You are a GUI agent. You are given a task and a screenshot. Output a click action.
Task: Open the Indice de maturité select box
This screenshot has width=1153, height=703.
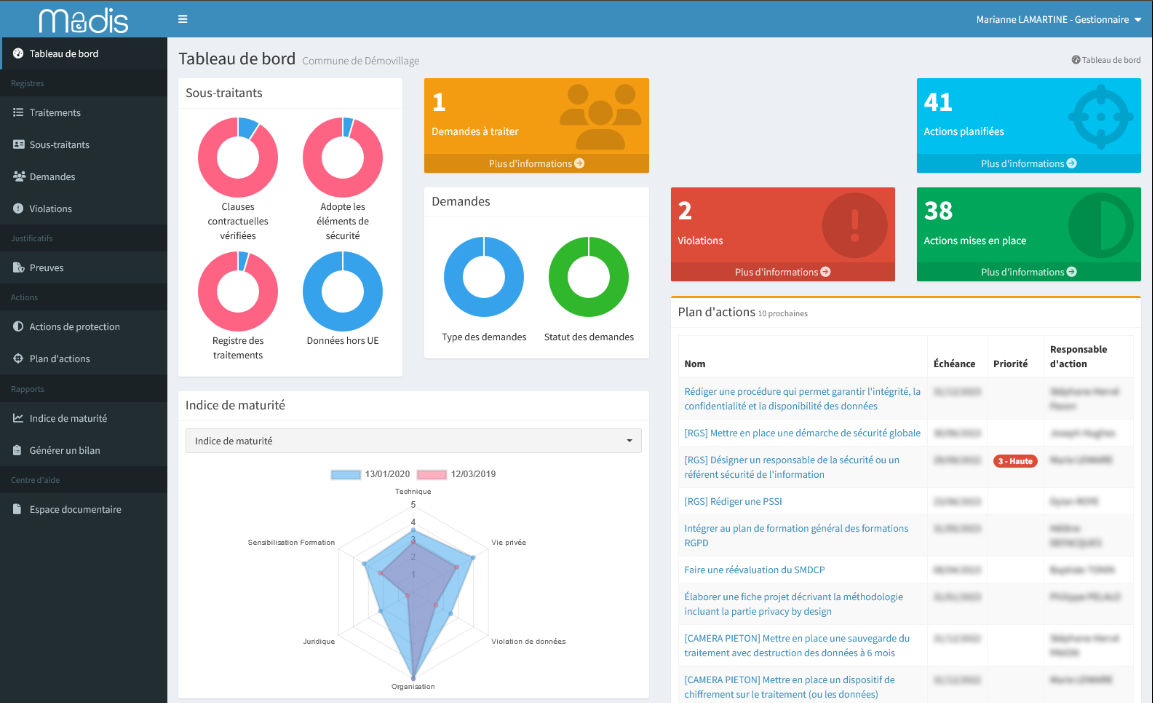pos(413,440)
